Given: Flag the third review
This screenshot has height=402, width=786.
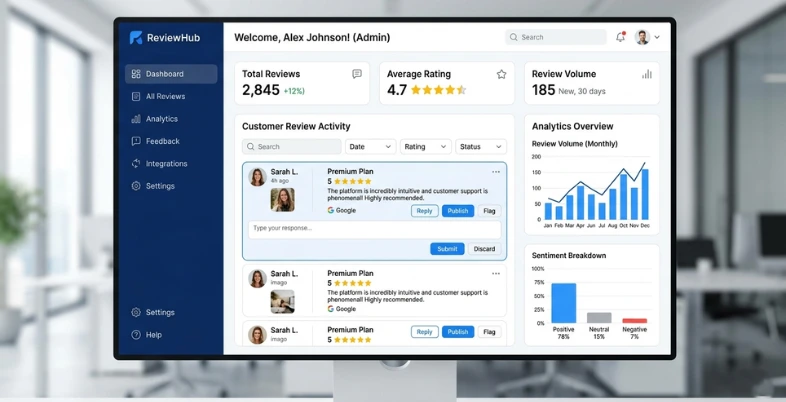Looking at the screenshot, I should pyautogui.click(x=489, y=332).
